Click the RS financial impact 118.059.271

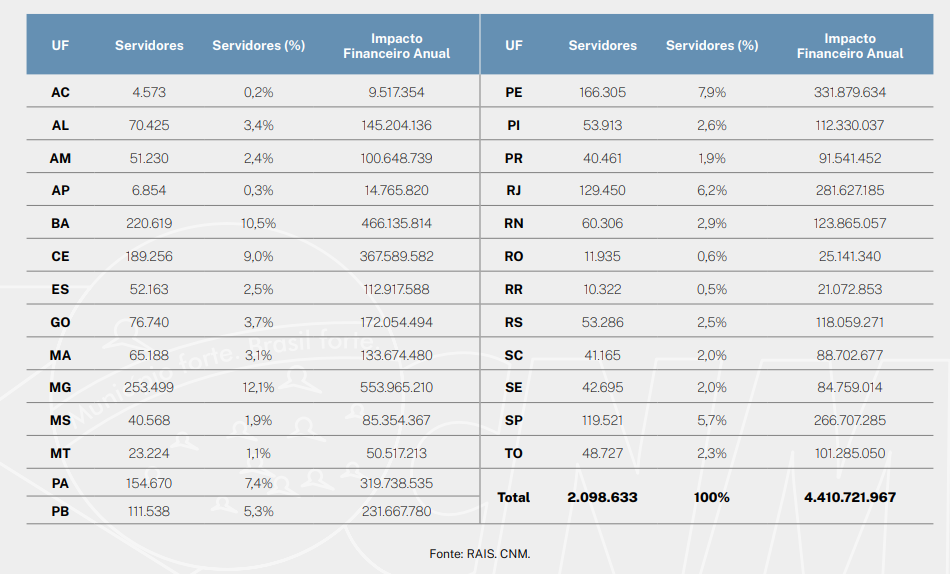(x=850, y=322)
